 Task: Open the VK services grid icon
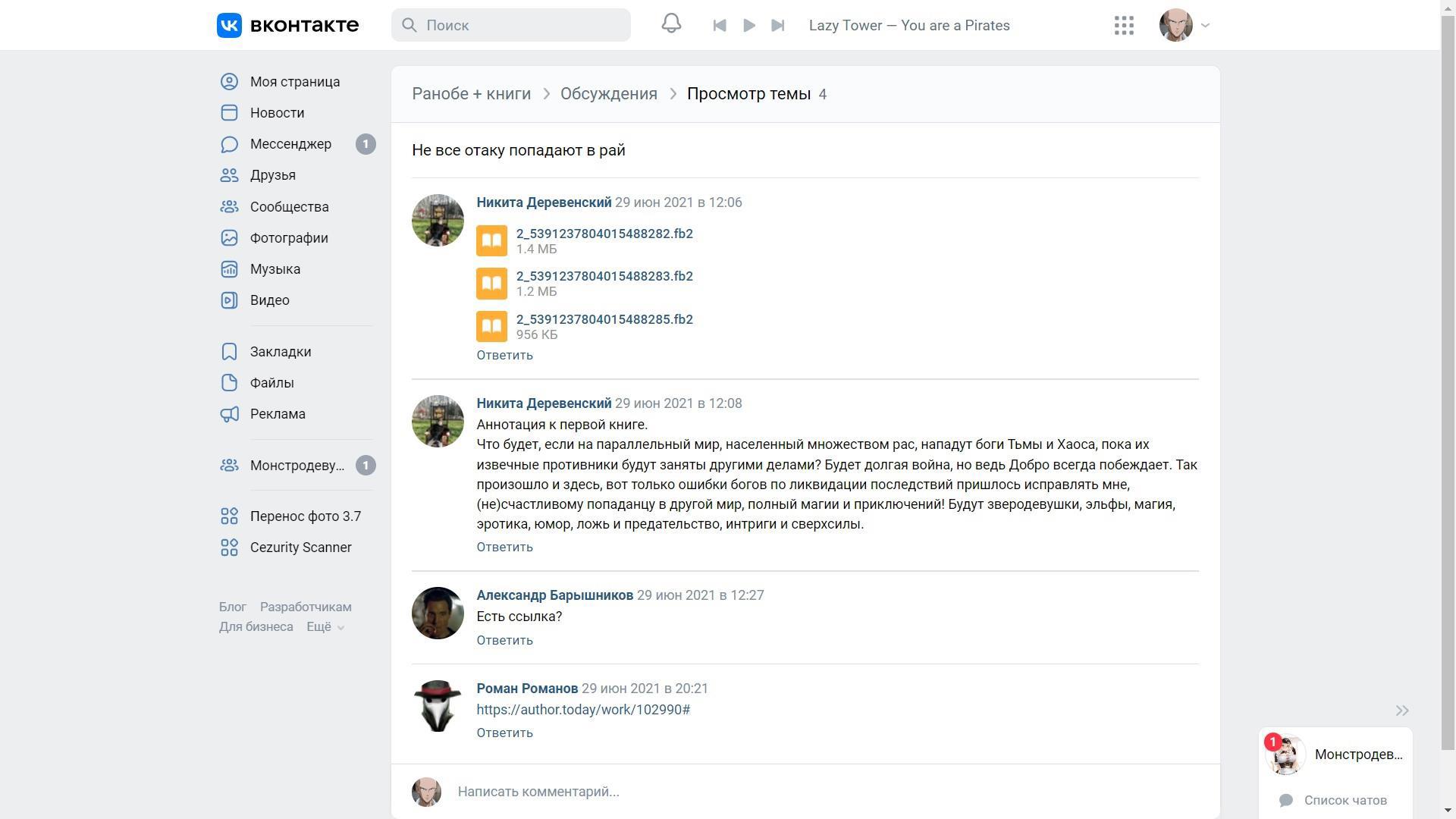point(1124,26)
